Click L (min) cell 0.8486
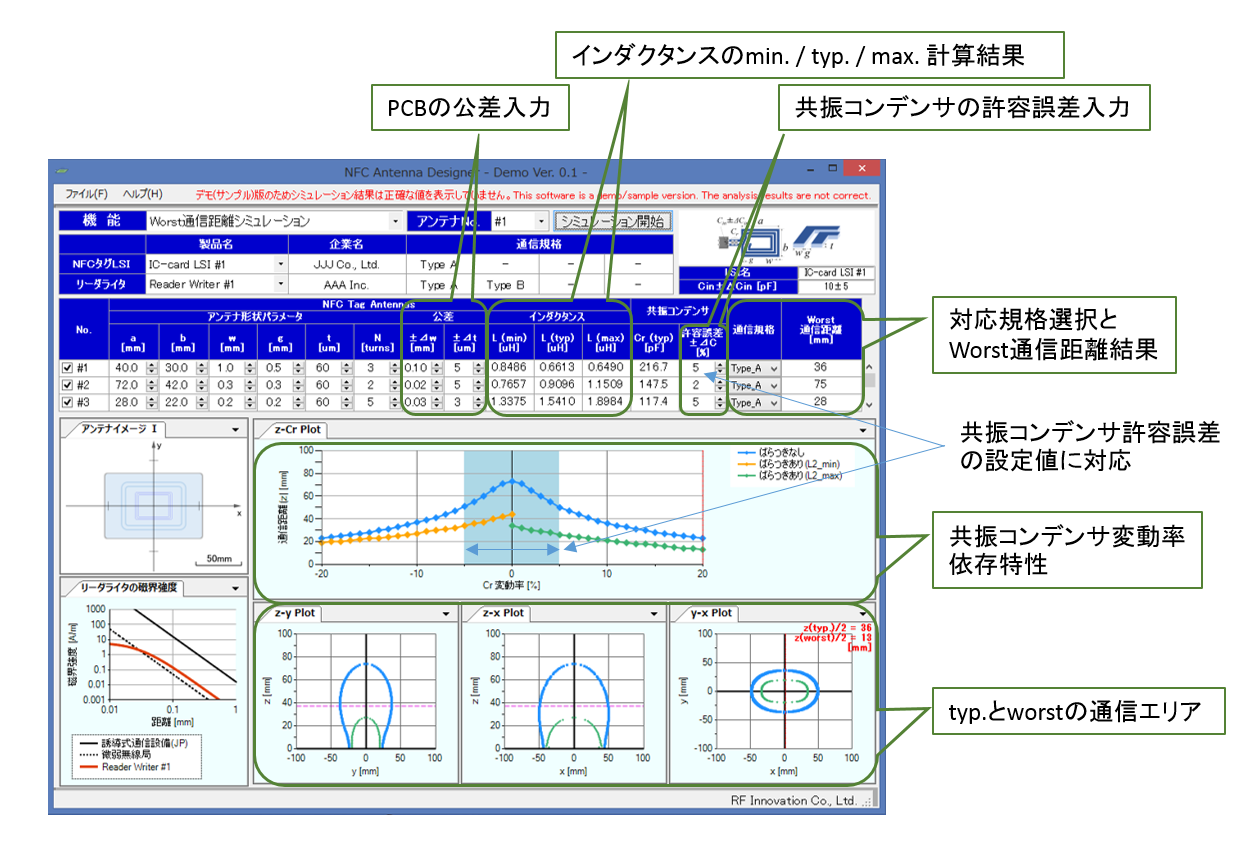This screenshot has height=851, width=1253. coord(510,368)
